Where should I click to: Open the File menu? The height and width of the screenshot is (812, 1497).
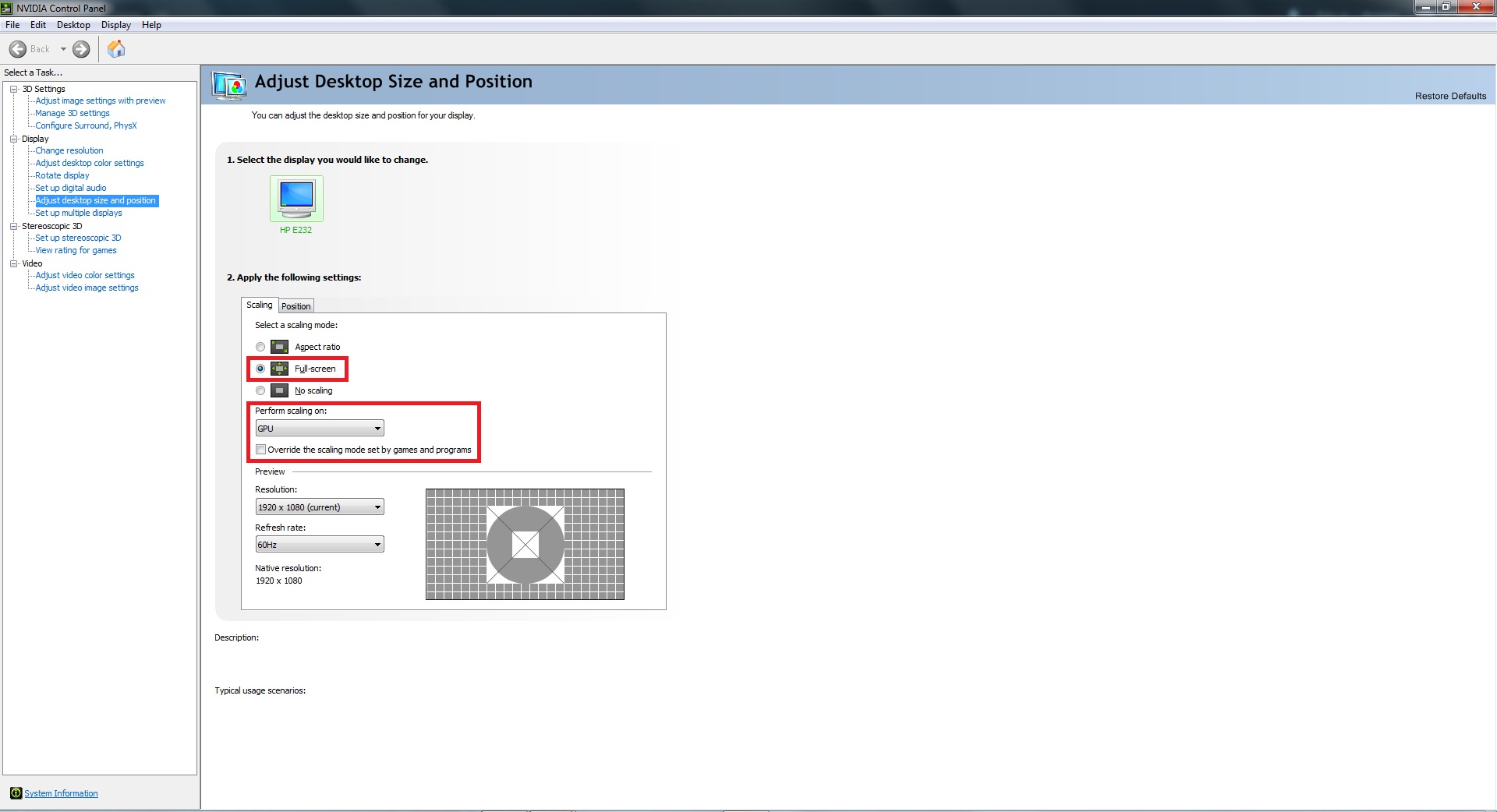click(x=12, y=25)
